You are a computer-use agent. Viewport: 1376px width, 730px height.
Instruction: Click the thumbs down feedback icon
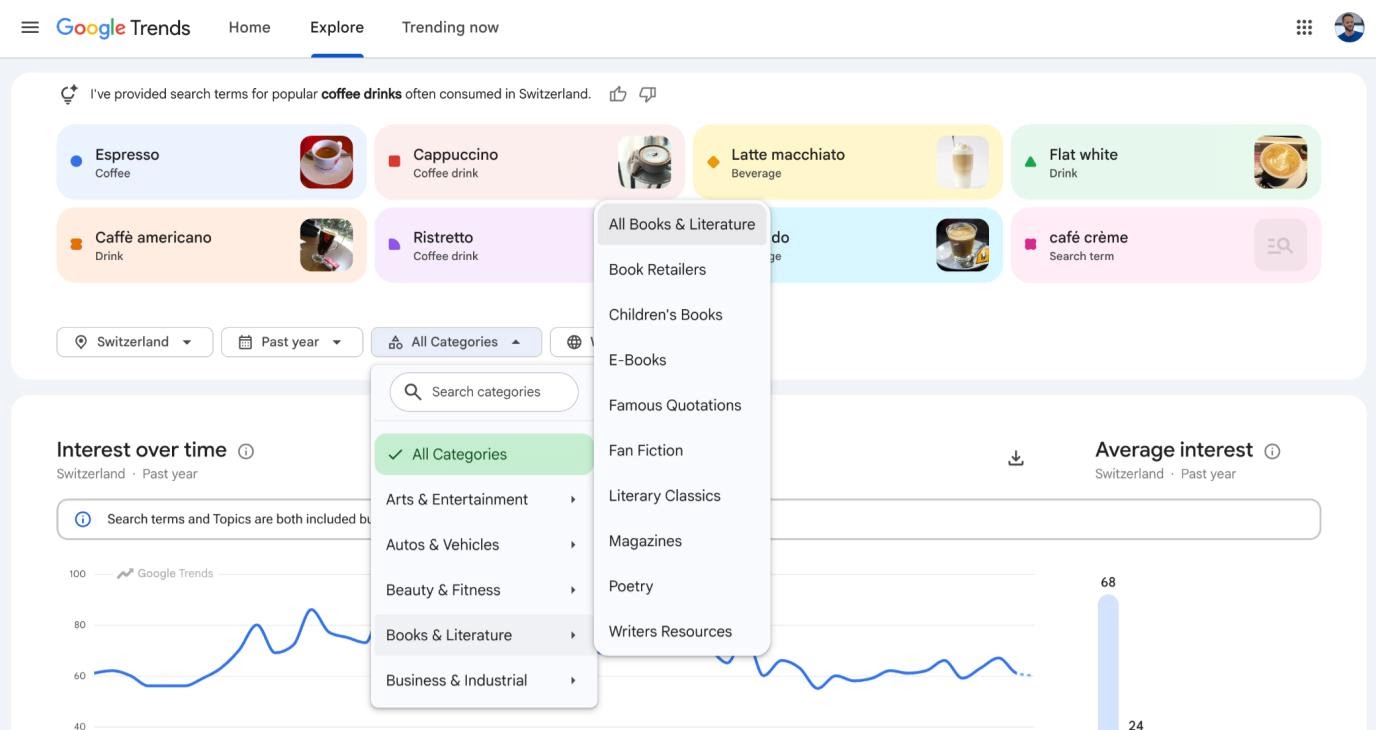coord(648,94)
